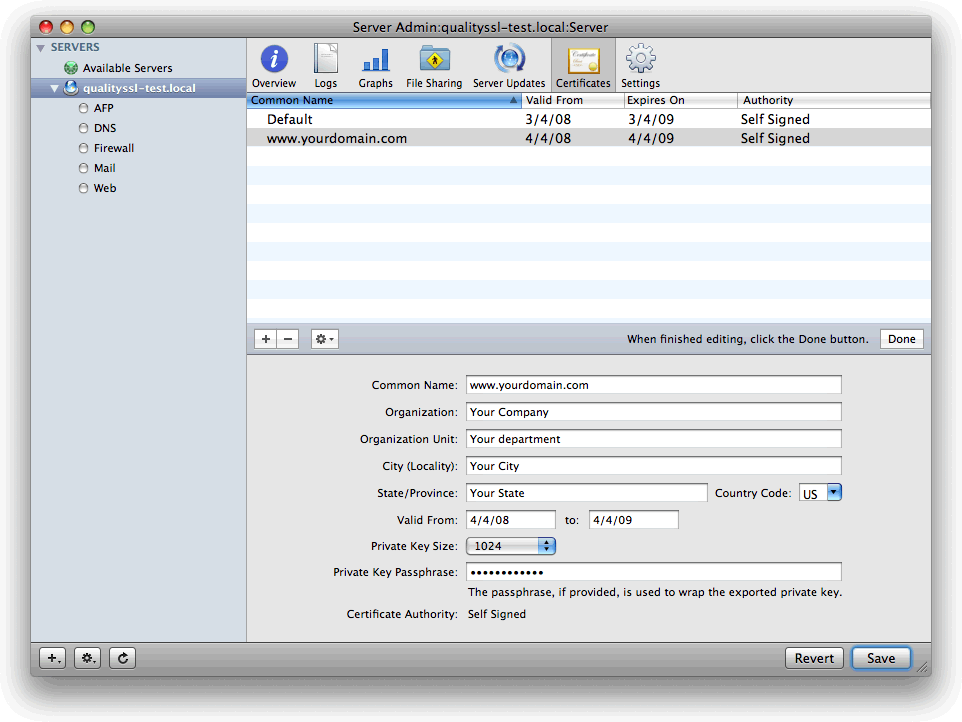Open the Overview info icon

point(274,60)
